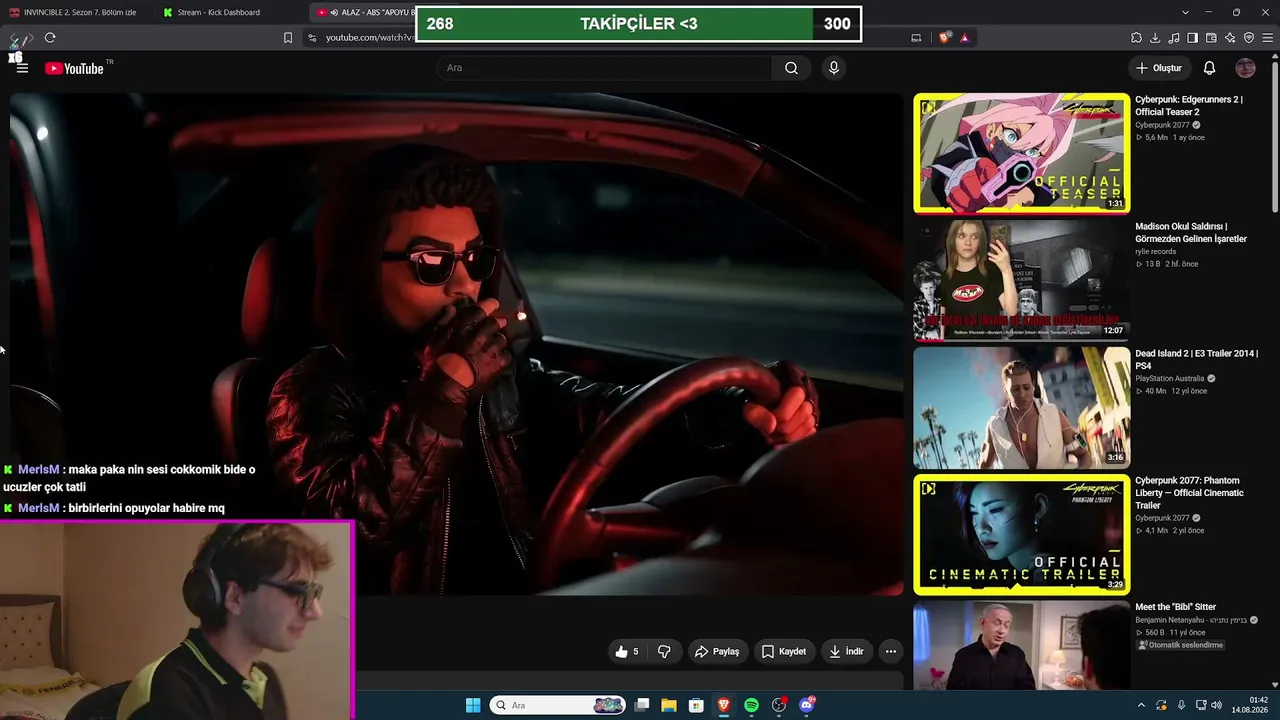
Task: Play the Bibi Sitter video thumbnail
Action: [x=1021, y=645]
